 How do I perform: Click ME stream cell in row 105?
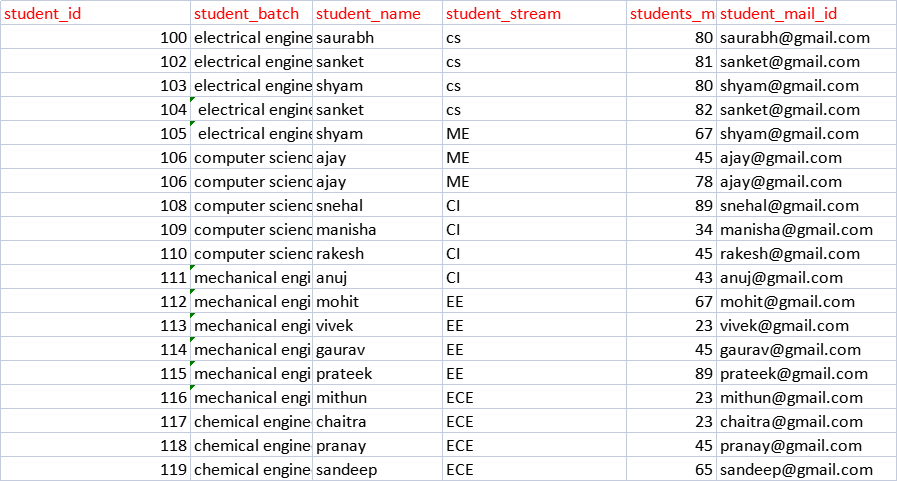coord(534,133)
